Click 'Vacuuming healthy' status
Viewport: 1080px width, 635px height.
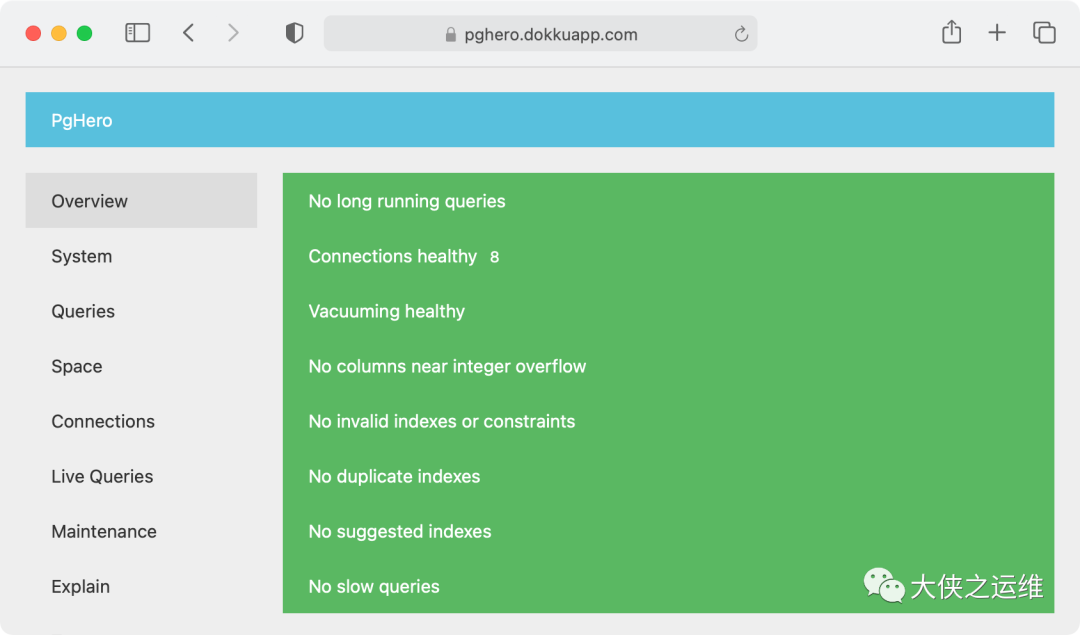point(386,311)
